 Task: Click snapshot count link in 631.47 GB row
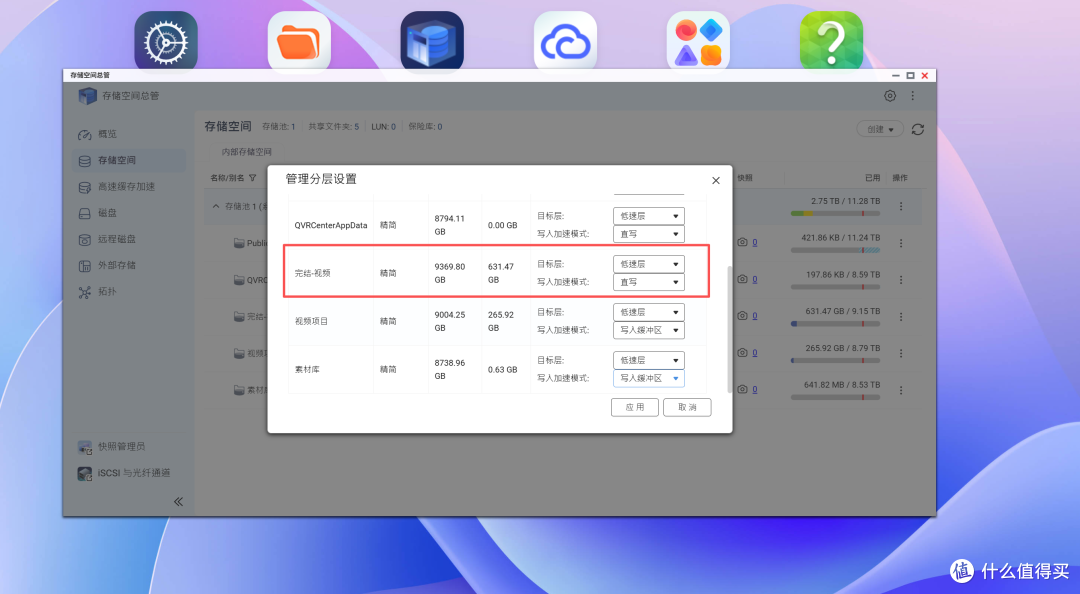click(755, 316)
